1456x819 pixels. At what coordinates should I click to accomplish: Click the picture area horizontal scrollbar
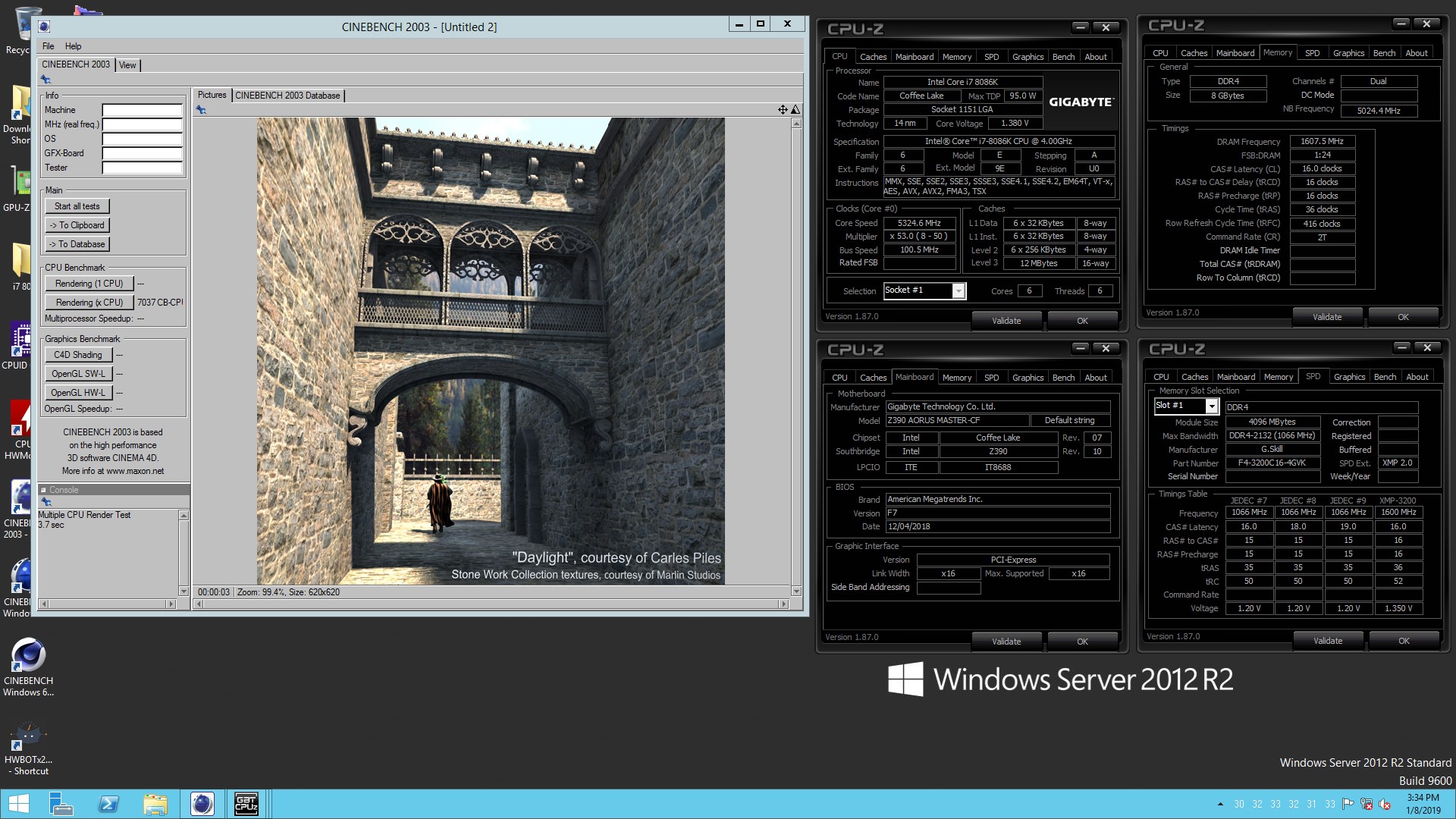point(491,604)
